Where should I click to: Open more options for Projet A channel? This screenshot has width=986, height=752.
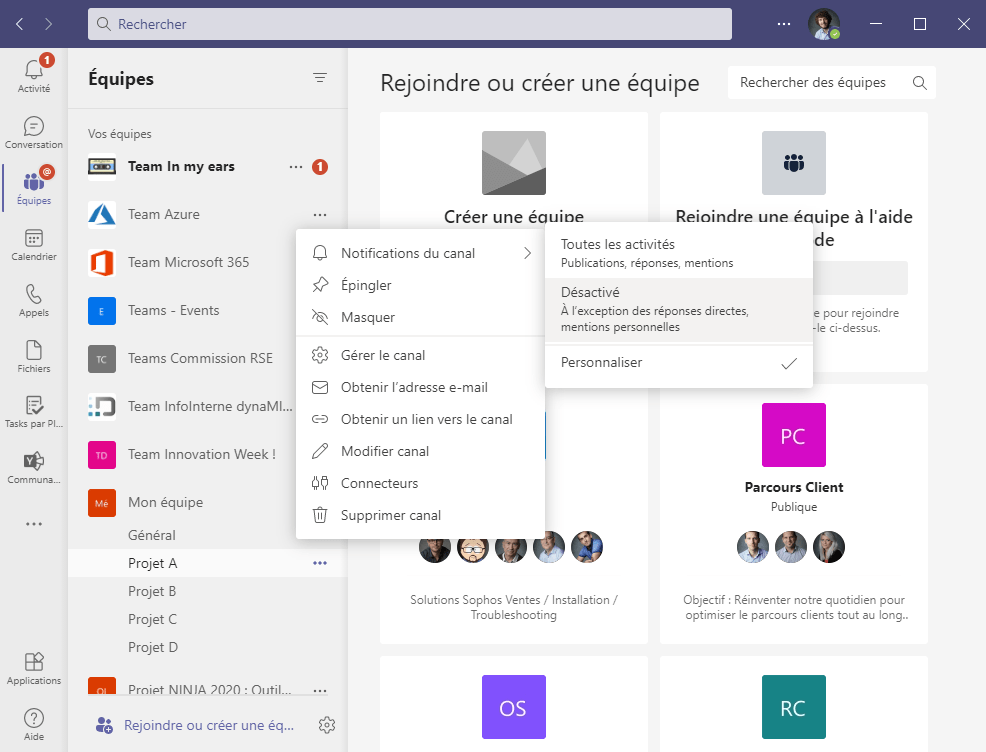coord(320,563)
